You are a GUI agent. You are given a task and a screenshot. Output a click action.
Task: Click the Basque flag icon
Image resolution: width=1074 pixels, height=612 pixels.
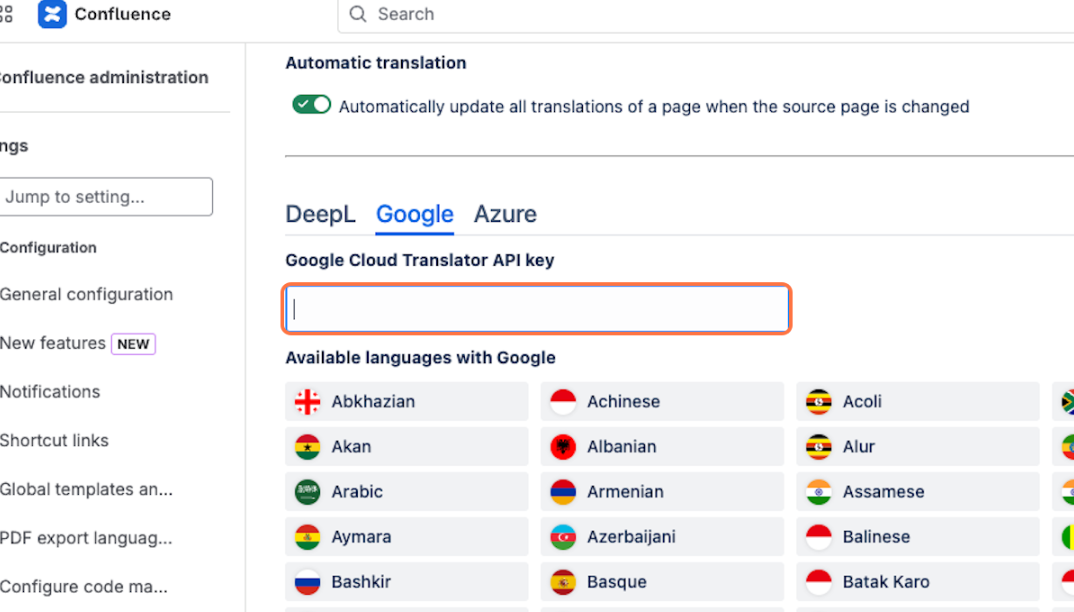point(563,582)
